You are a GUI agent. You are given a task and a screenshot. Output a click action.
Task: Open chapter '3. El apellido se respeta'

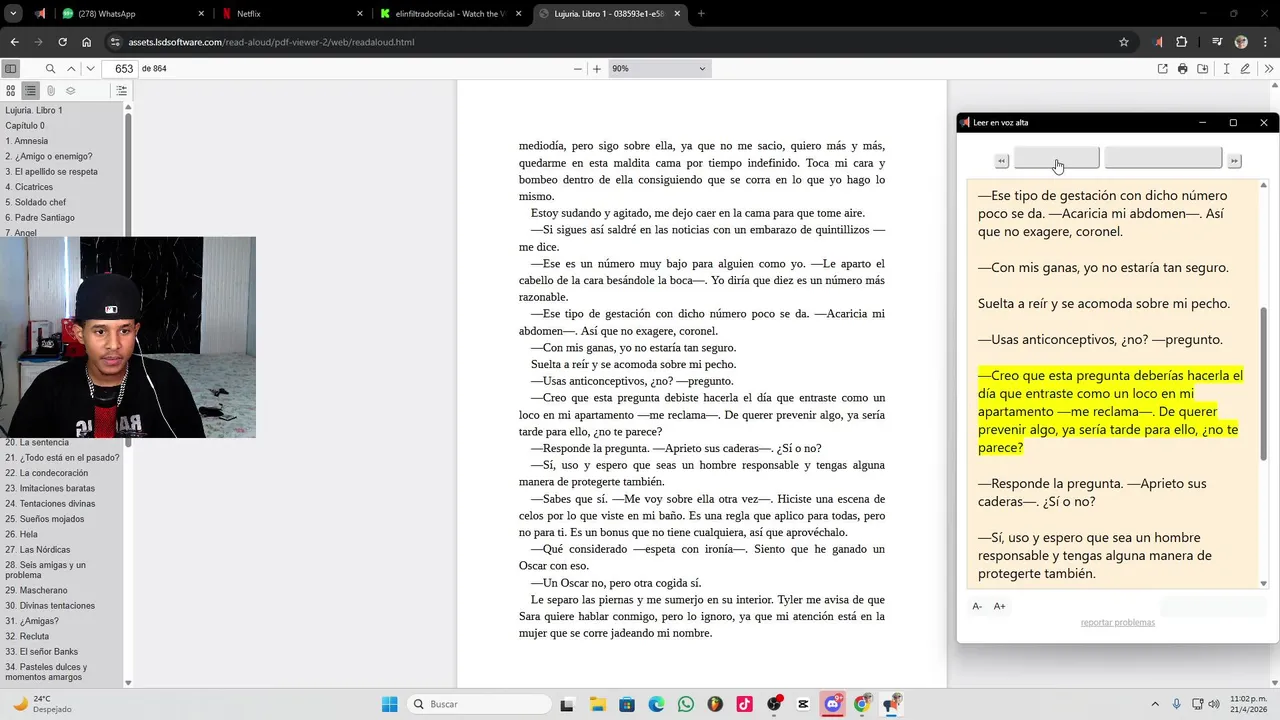click(52, 172)
